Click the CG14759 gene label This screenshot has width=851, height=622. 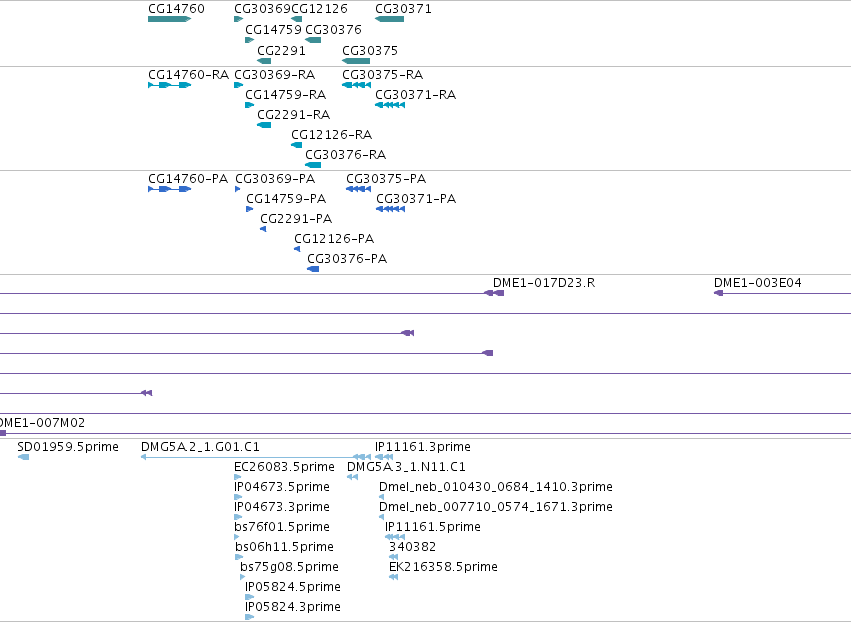click(273, 29)
